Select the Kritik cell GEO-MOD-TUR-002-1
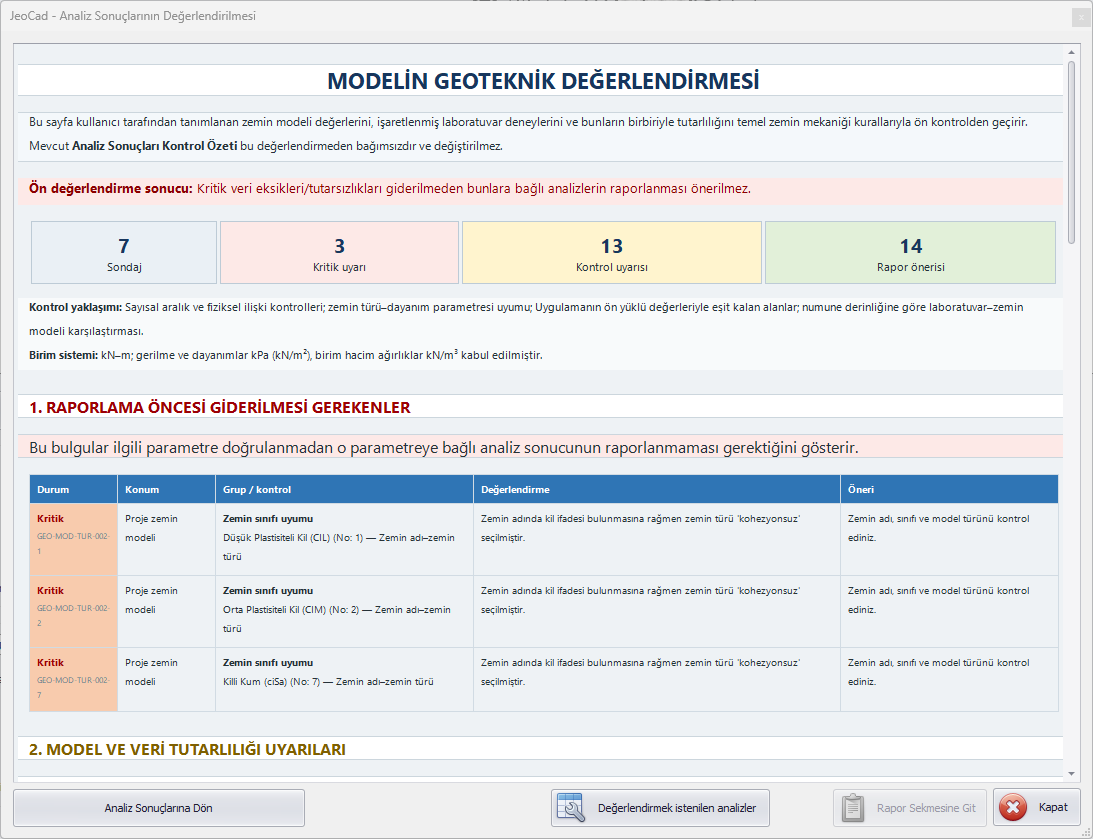1093x839 pixels. point(73,539)
